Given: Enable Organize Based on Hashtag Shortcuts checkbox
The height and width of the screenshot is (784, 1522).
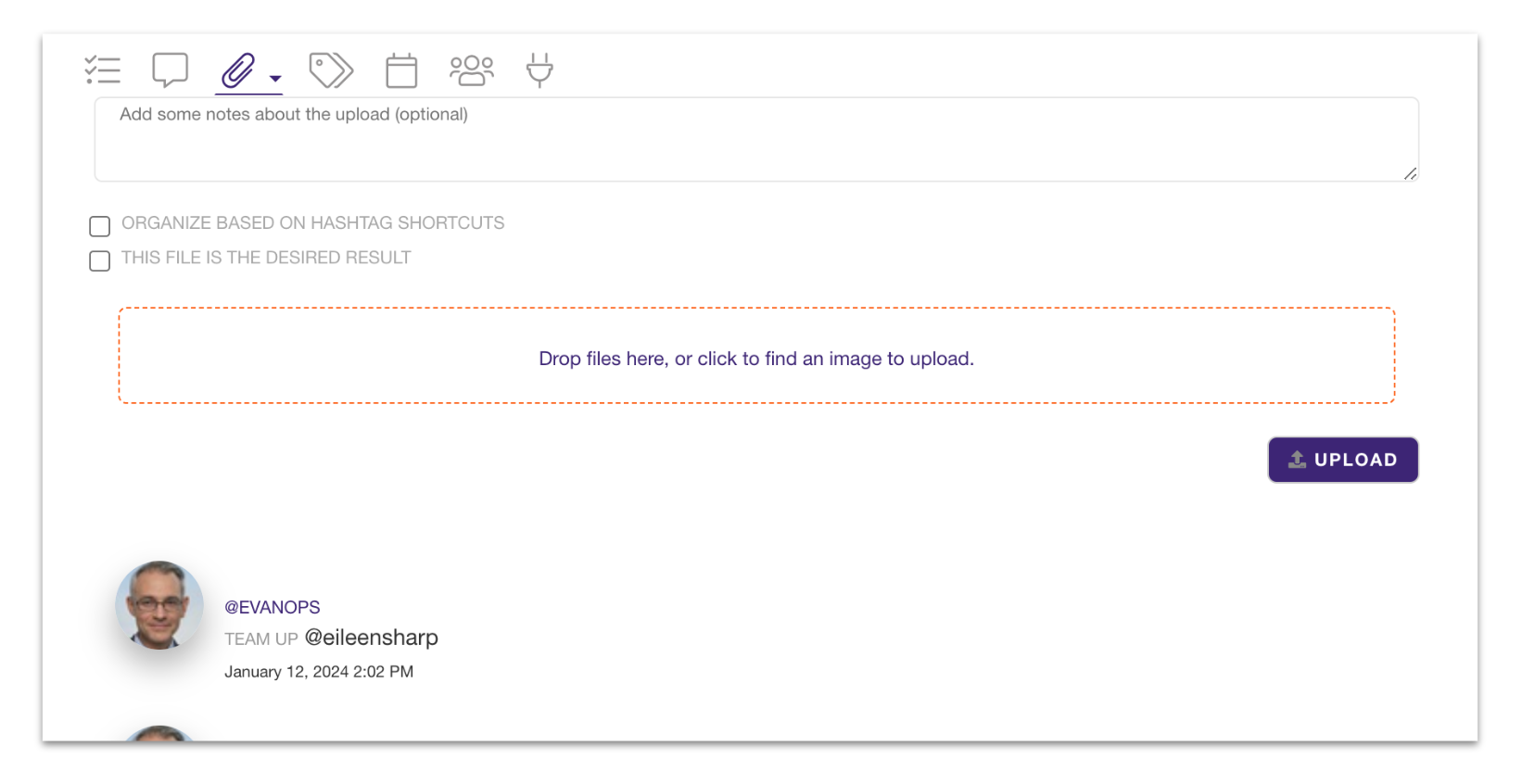Looking at the screenshot, I should (x=100, y=226).
